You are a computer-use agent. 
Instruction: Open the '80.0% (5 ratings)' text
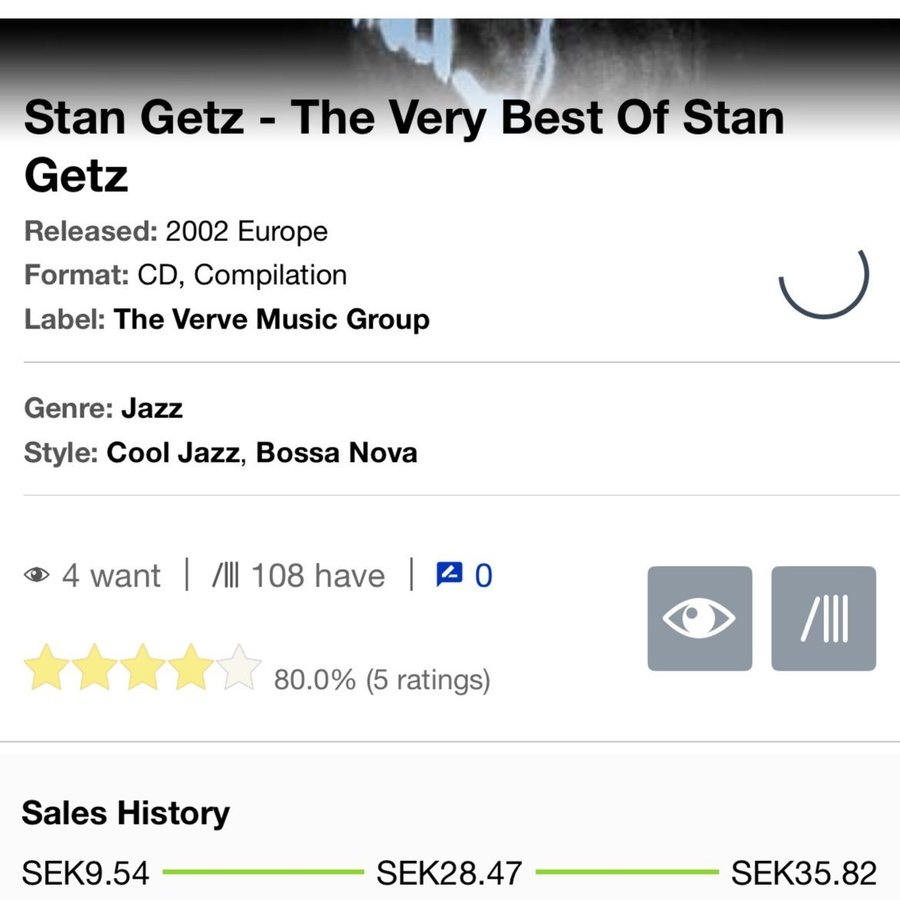(x=382, y=680)
